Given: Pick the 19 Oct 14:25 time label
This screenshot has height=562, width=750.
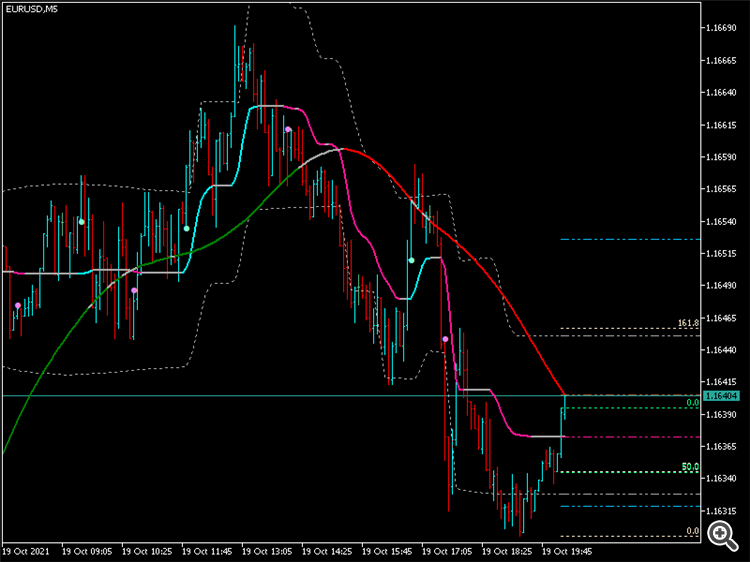Looking at the screenshot, I should (327, 551).
